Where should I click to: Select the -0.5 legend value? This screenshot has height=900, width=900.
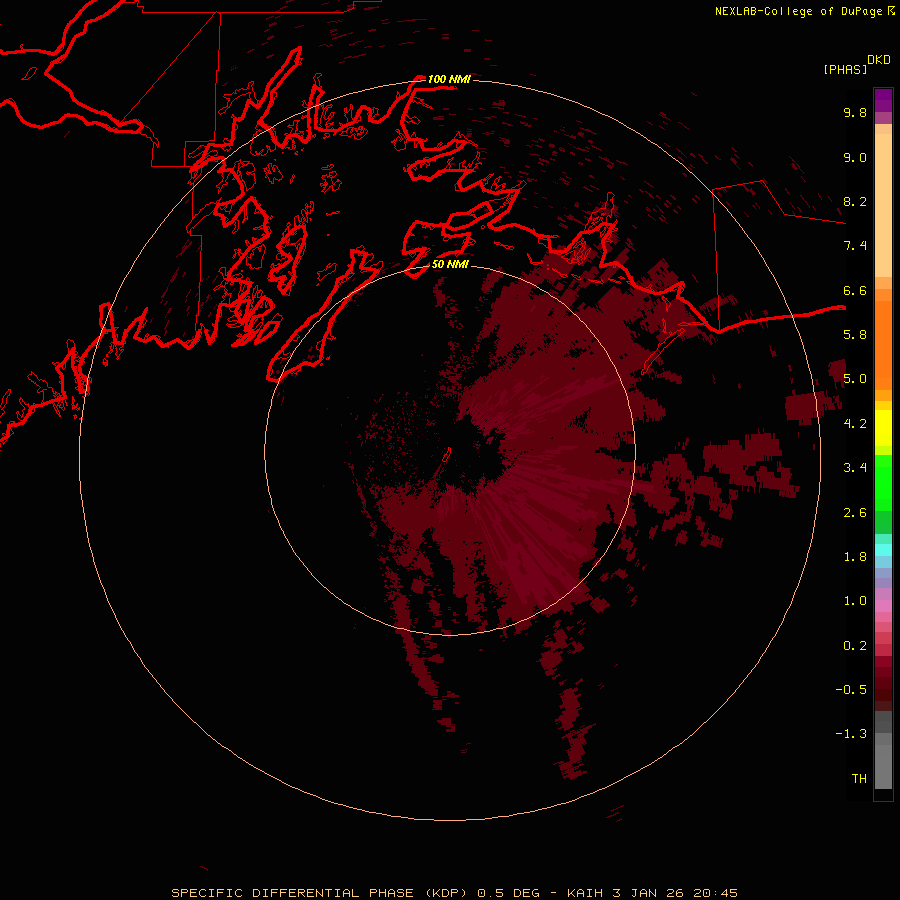coord(851,690)
